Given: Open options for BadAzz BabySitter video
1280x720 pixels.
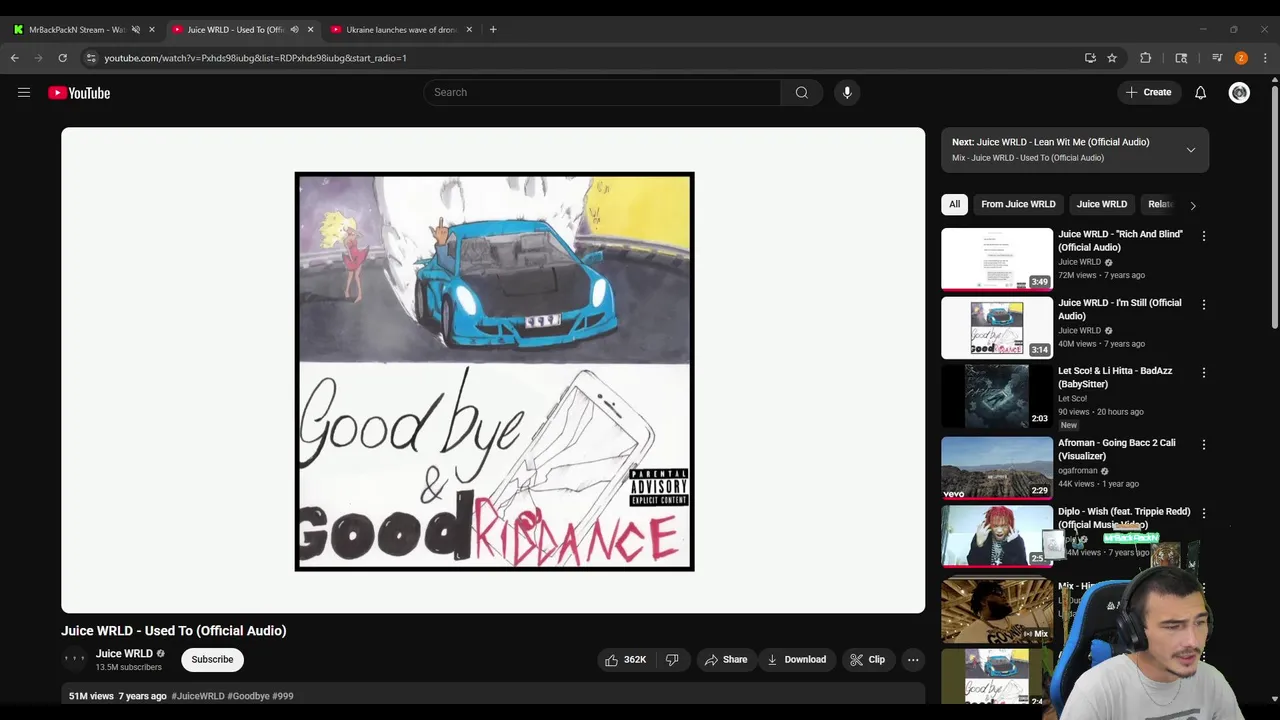Looking at the screenshot, I should (1204, 372).
